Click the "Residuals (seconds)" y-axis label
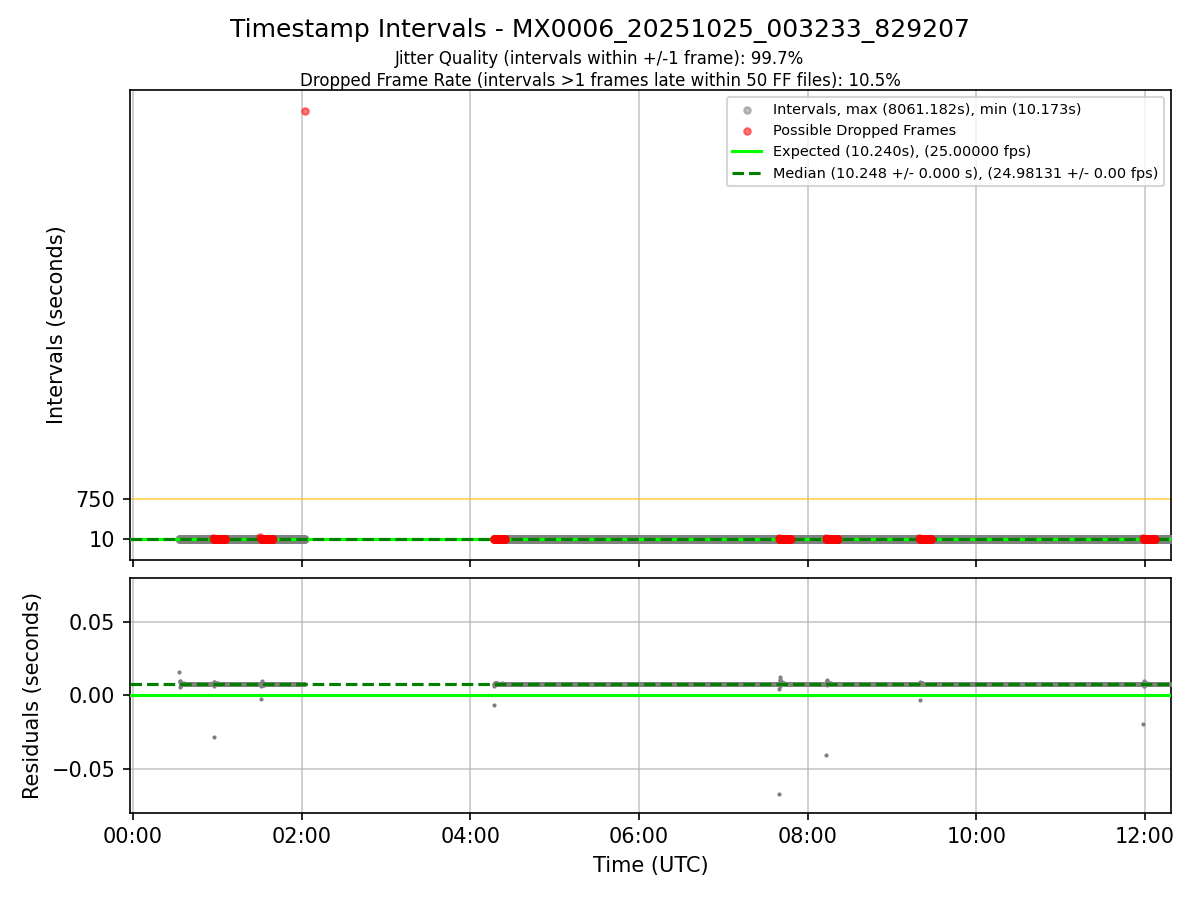The image size is (1200, 900). pyautogui.click(x=32, y=696)
